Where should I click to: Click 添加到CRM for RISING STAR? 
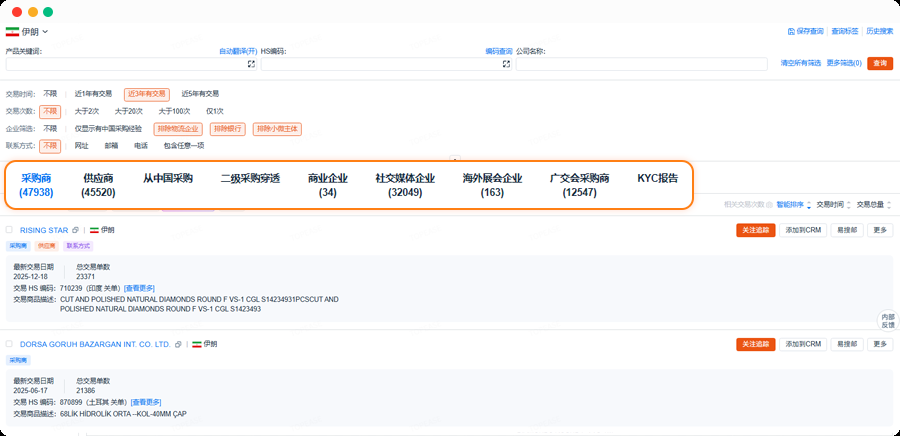[803, 230]
